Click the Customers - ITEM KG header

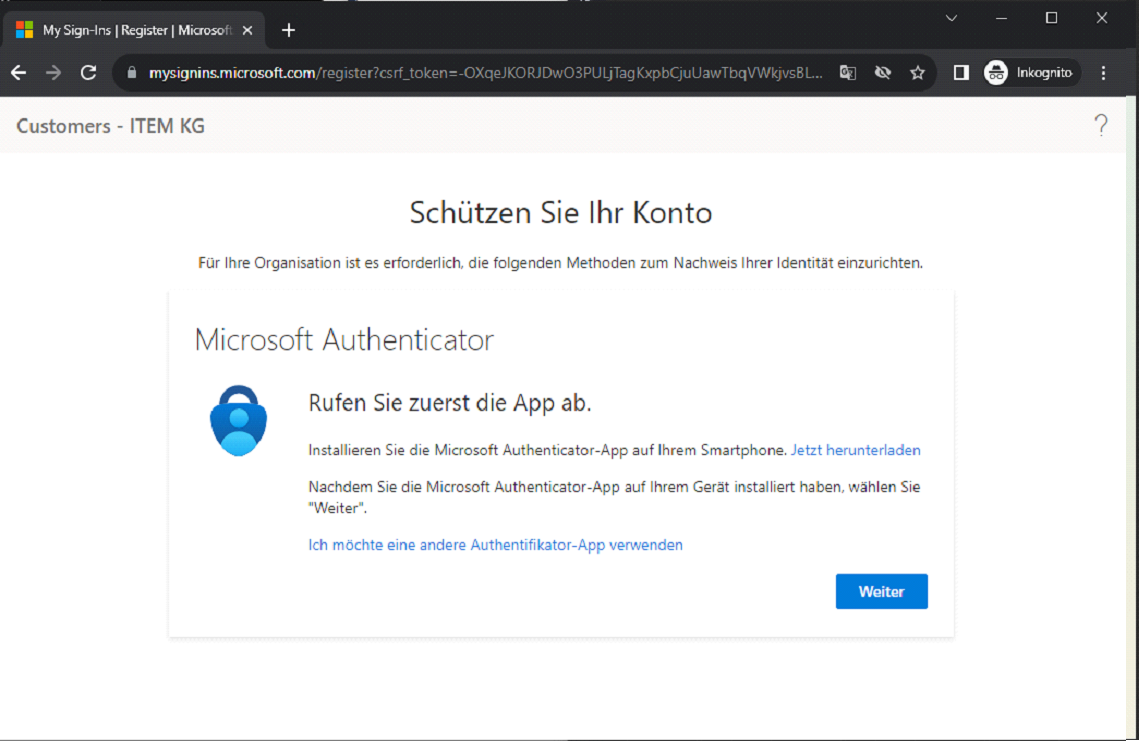(x=110, y=126)
